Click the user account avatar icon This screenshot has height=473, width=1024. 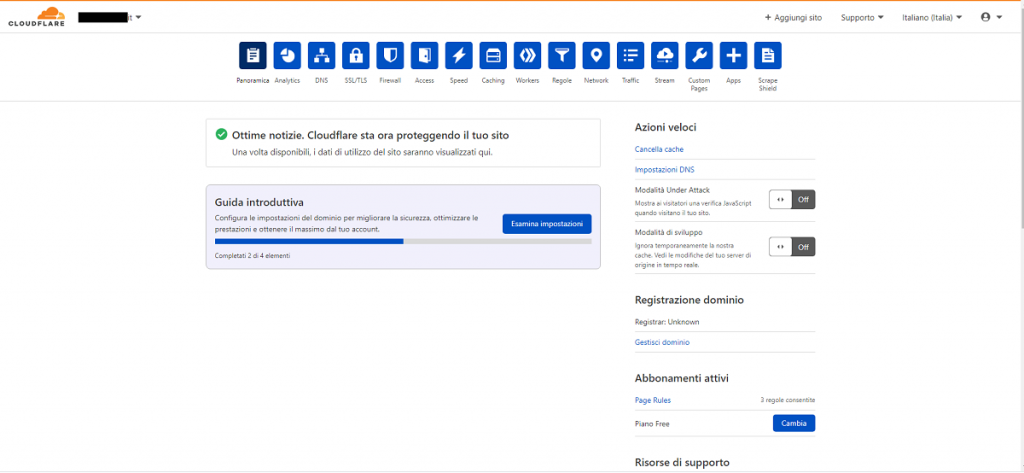(985, 18)
